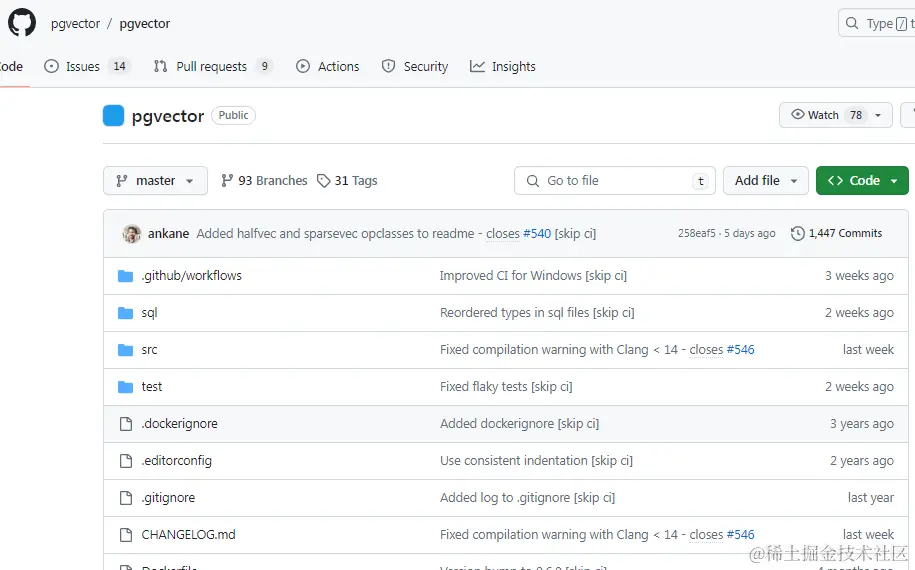Open issue #540 link in commit message

tap(537, 234)
